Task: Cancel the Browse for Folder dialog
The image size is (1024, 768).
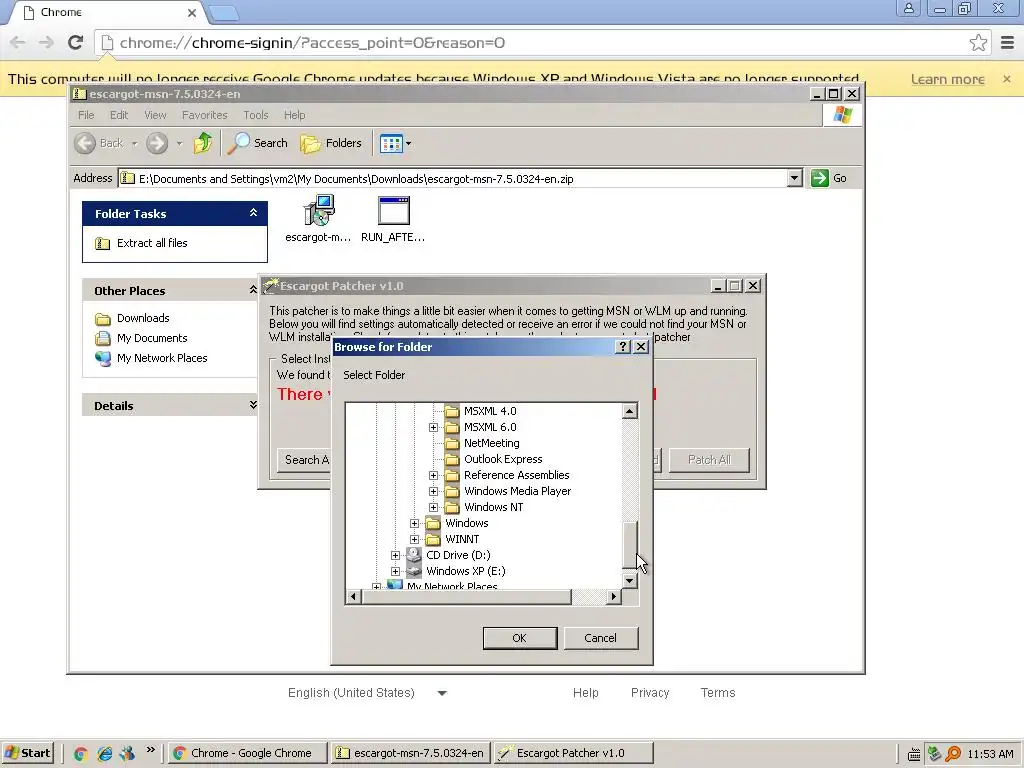Action: pyautogui.click(x=600, y=638)
